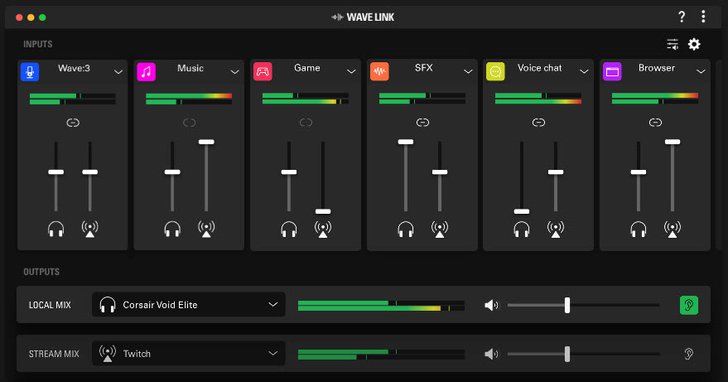Open Twitch stream output dropdown

[x=188, y=354]
